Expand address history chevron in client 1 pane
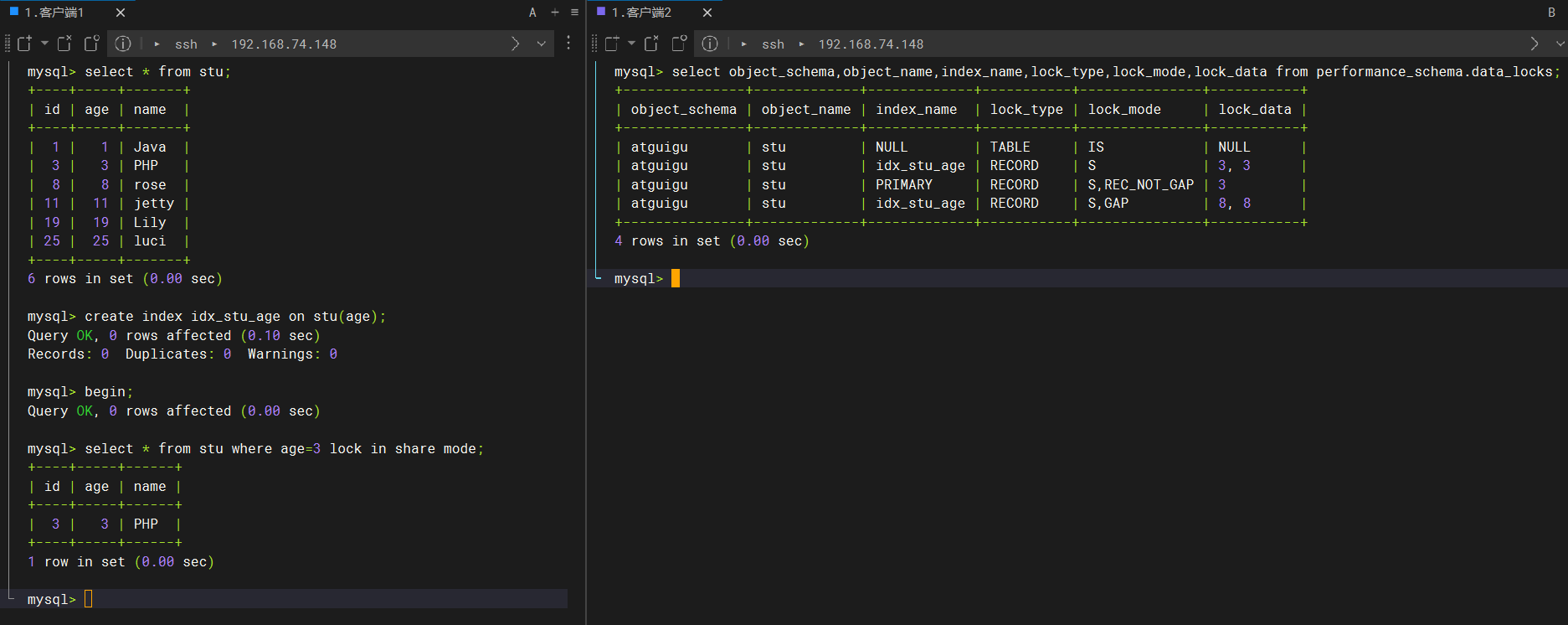The width and height of the screenshot is (1568, 625). coord(542,44)
